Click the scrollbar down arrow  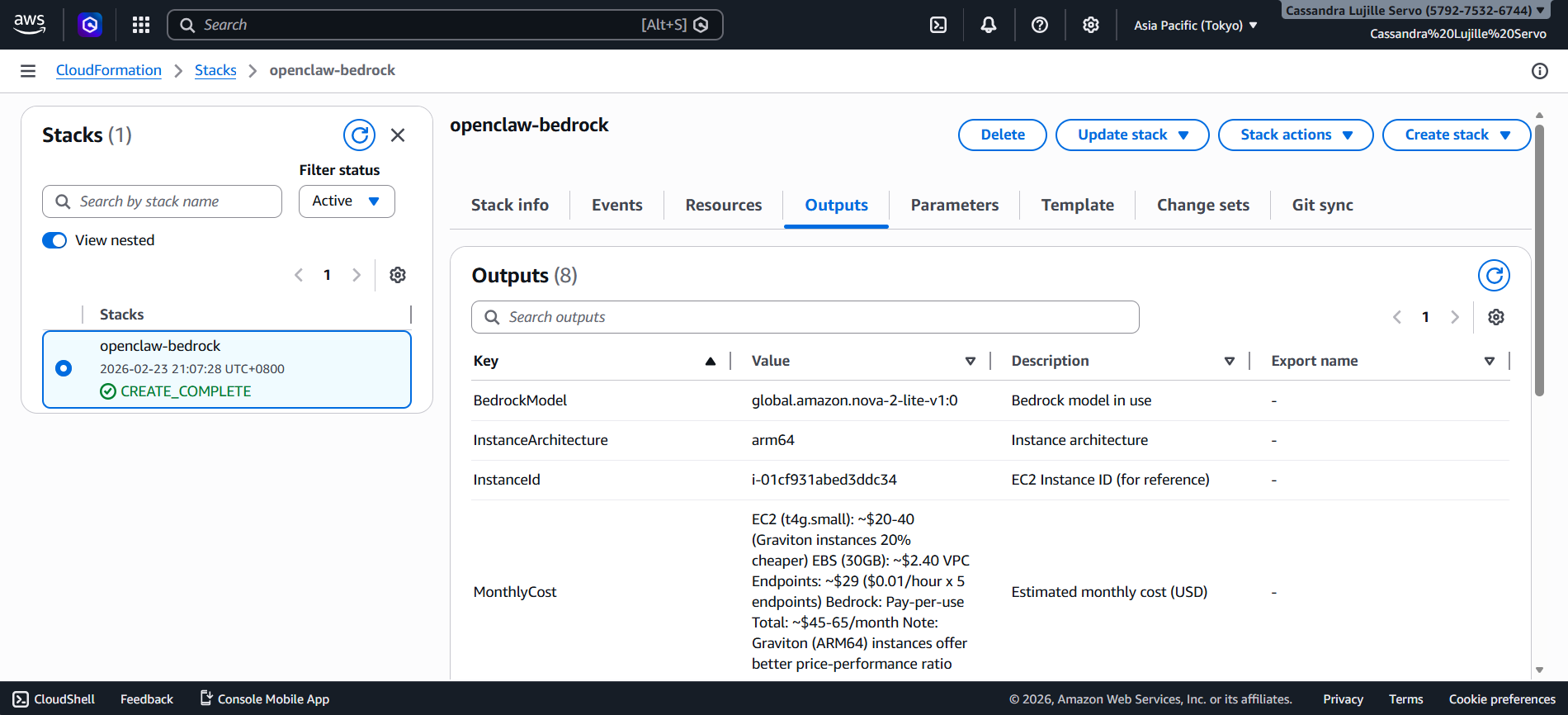coord(1539,670)
